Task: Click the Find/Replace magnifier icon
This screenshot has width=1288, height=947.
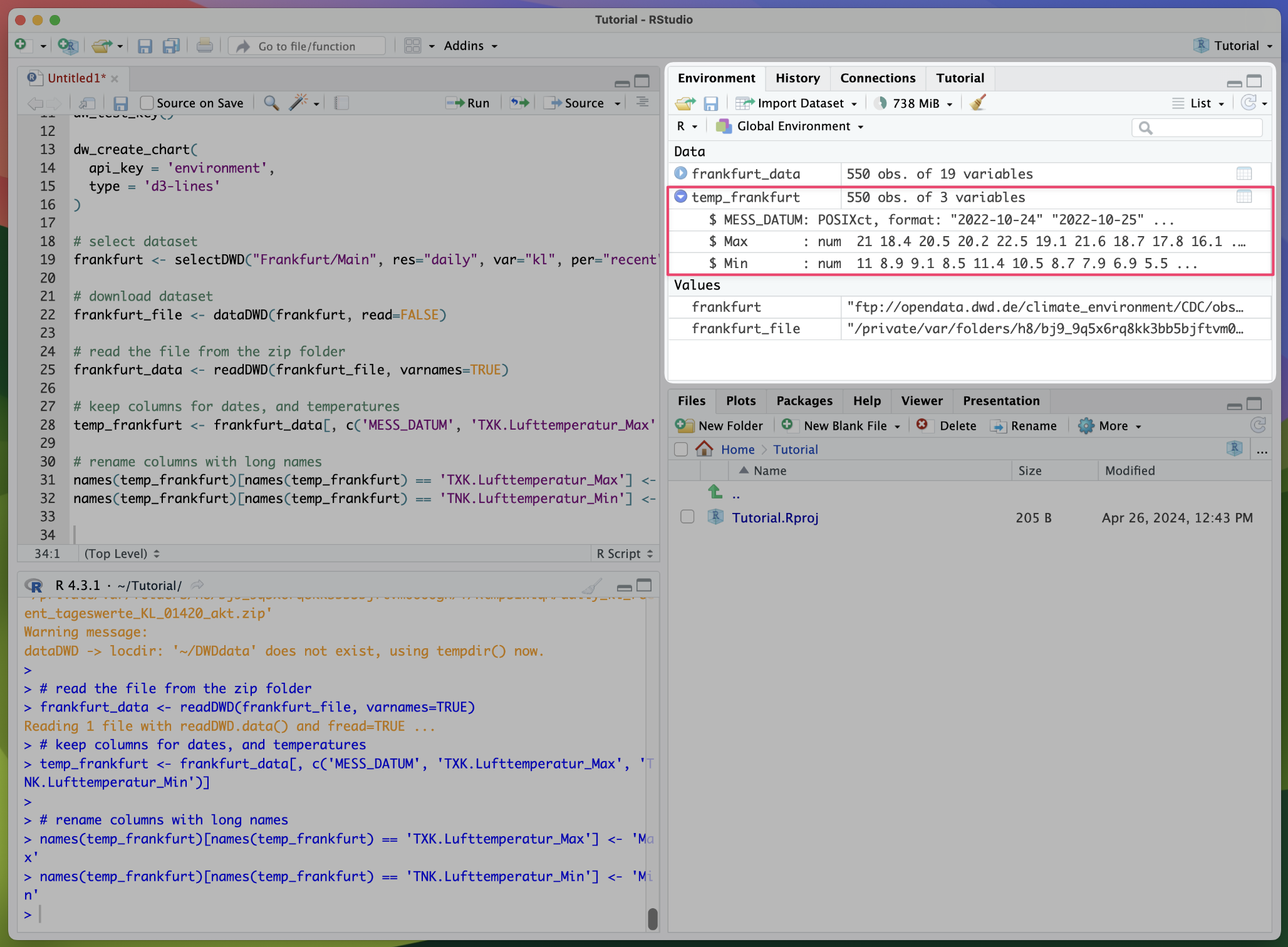Action: [x=271, y=103]
